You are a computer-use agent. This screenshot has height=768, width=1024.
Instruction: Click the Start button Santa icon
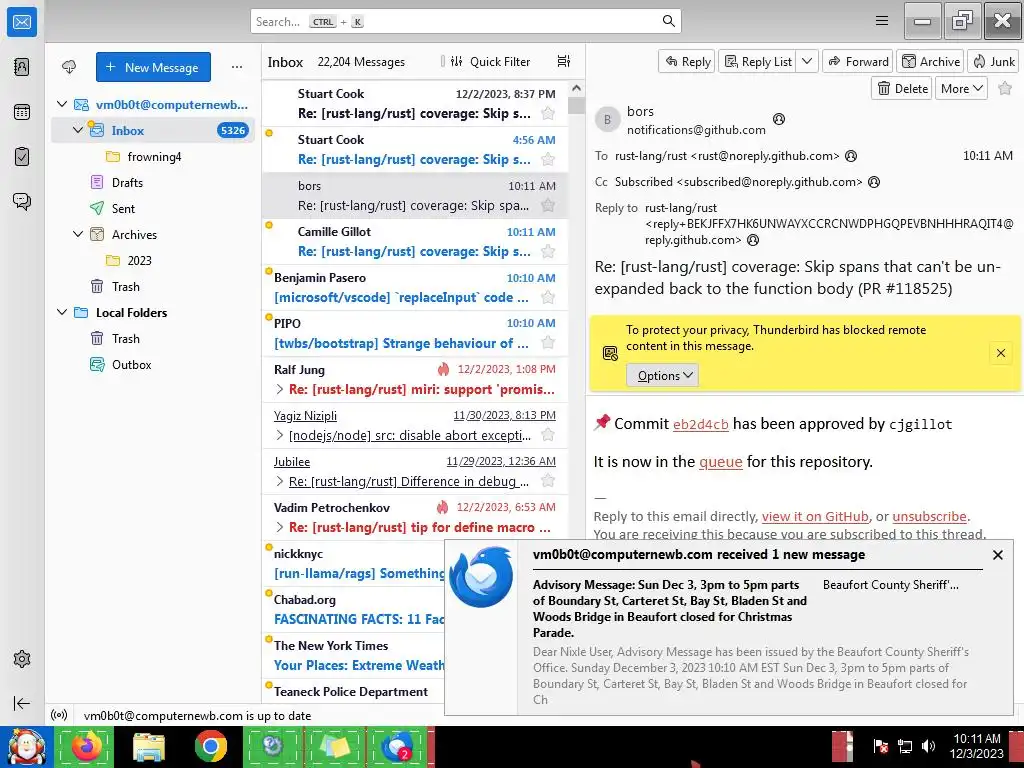tap(26, 746)
